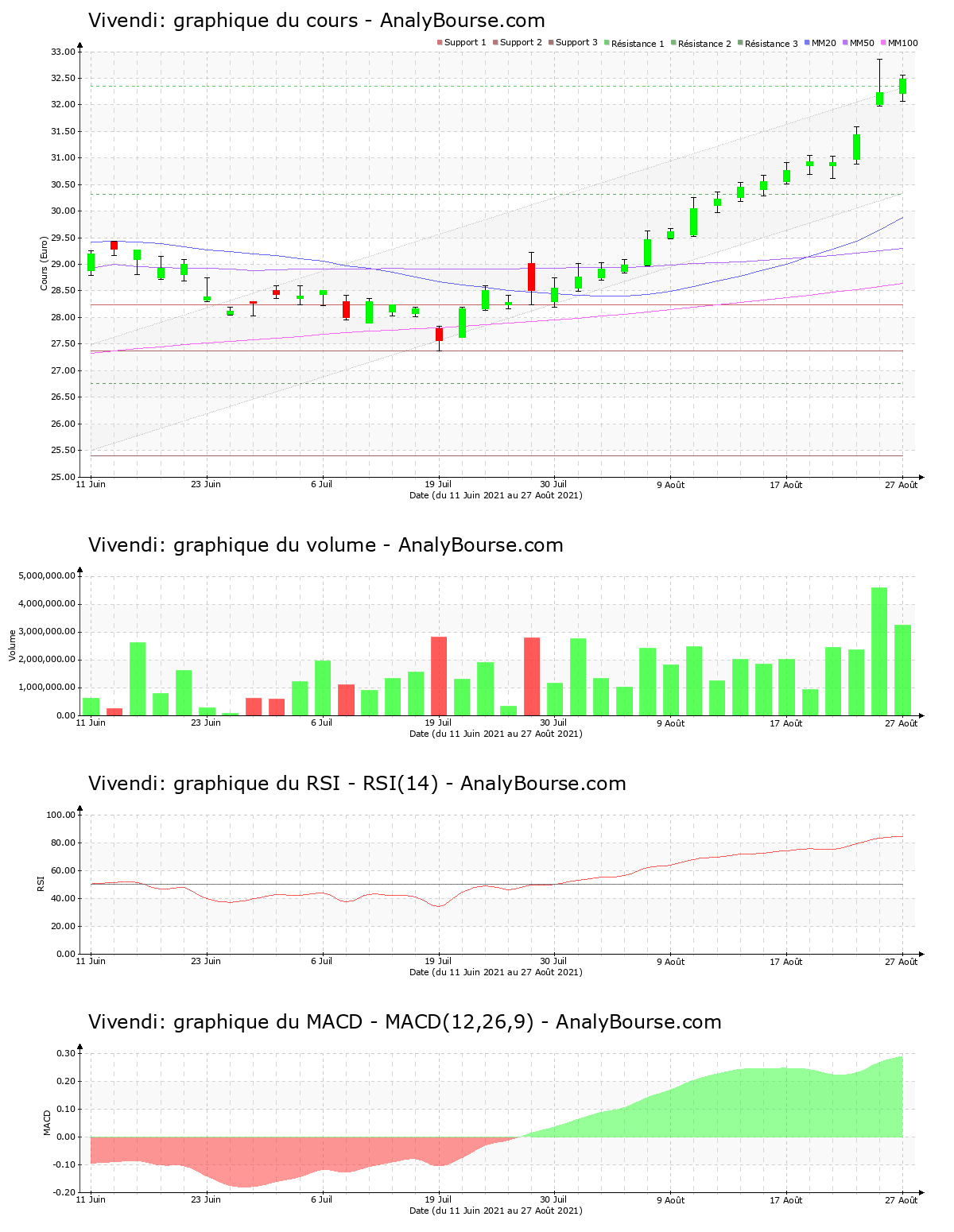Image resolution: width=954 pixels, height=1232 pixels.
Task: Click the '3,000,000.00' volume axis value
Action: 47,632
